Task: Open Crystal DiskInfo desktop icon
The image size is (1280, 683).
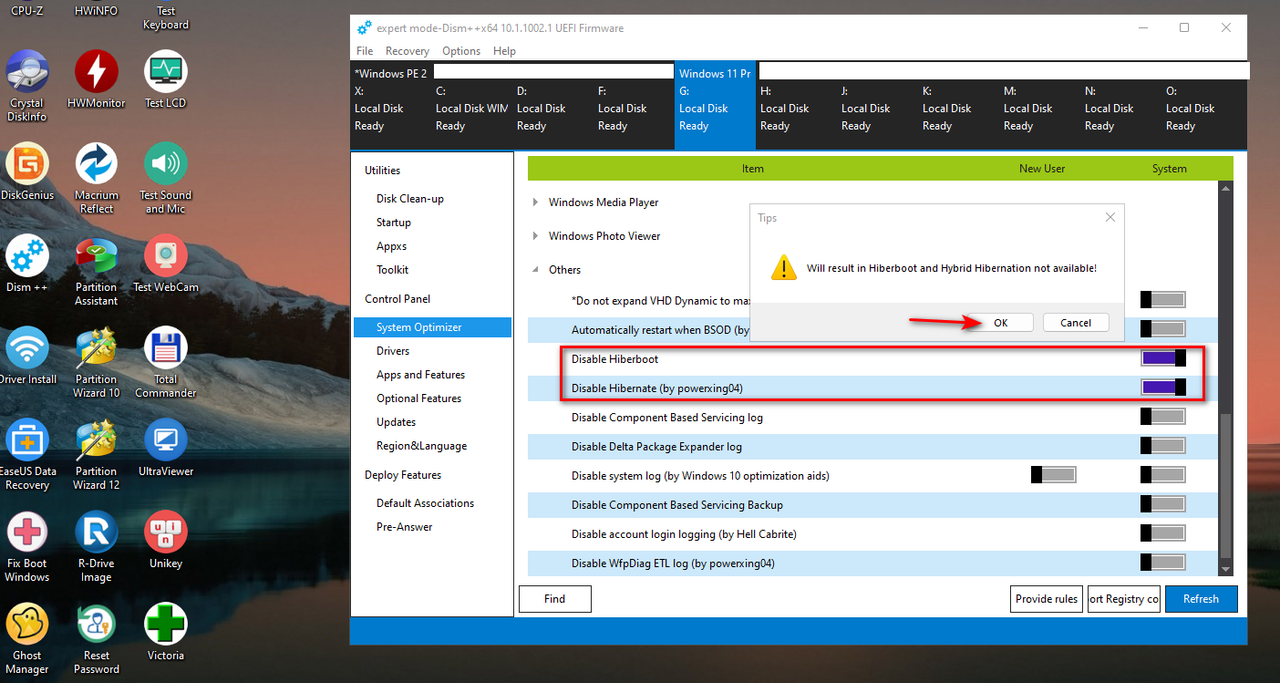Action: [27, 85]
